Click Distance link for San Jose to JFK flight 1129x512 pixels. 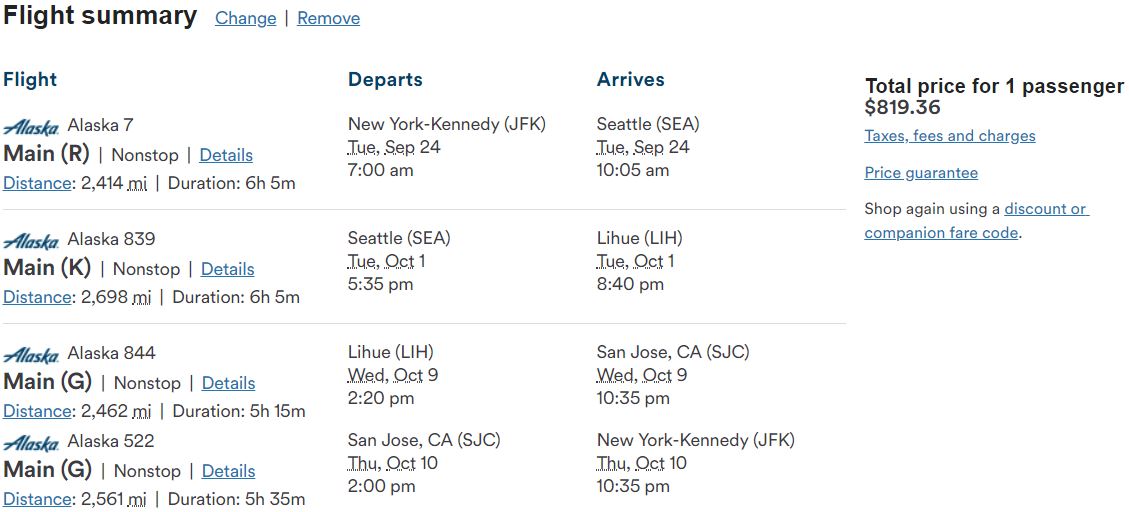pyautogui.click(x=37, y=499)
